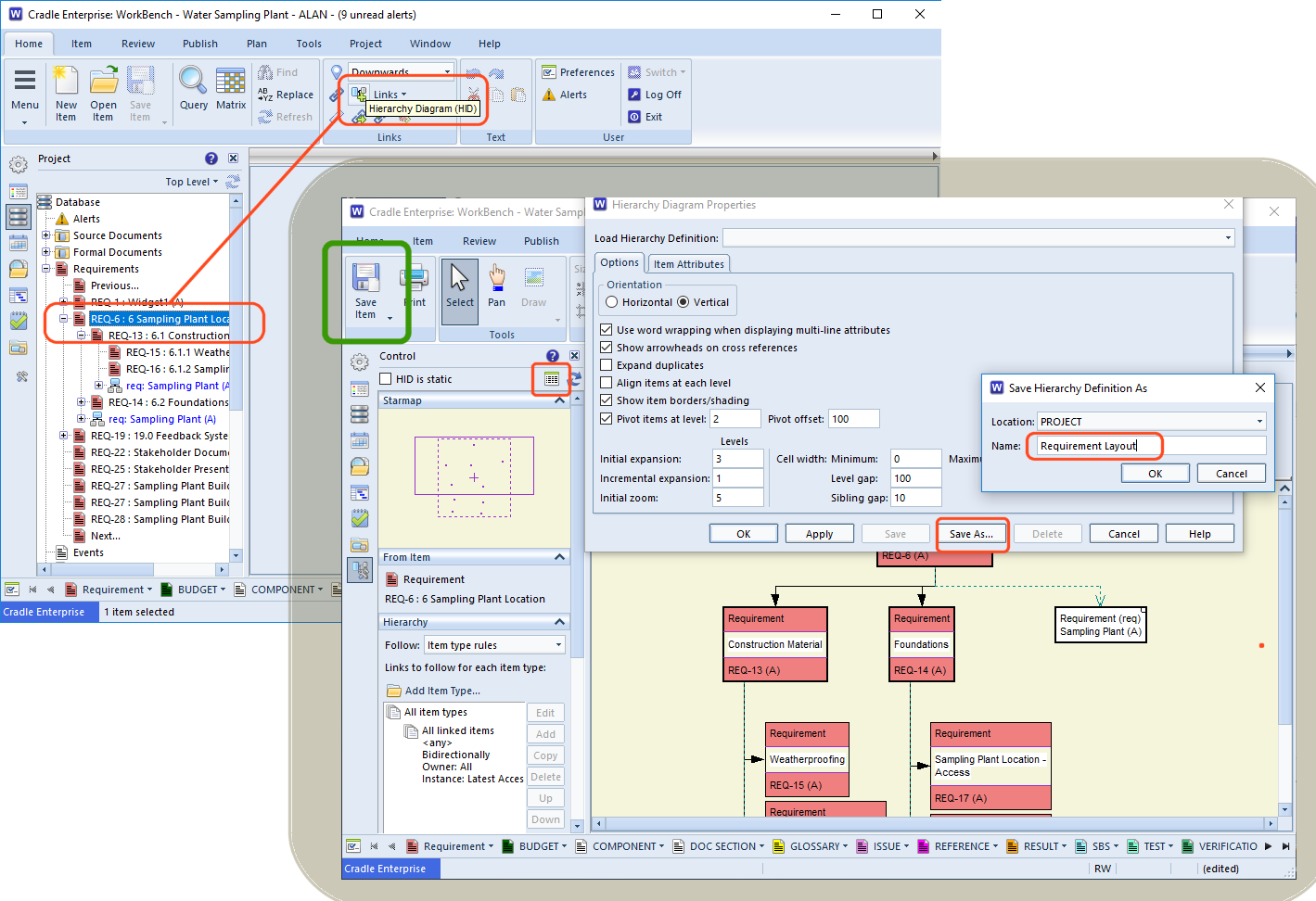Click Save As in Hierarchy Diagram Properties

[971, 534]
